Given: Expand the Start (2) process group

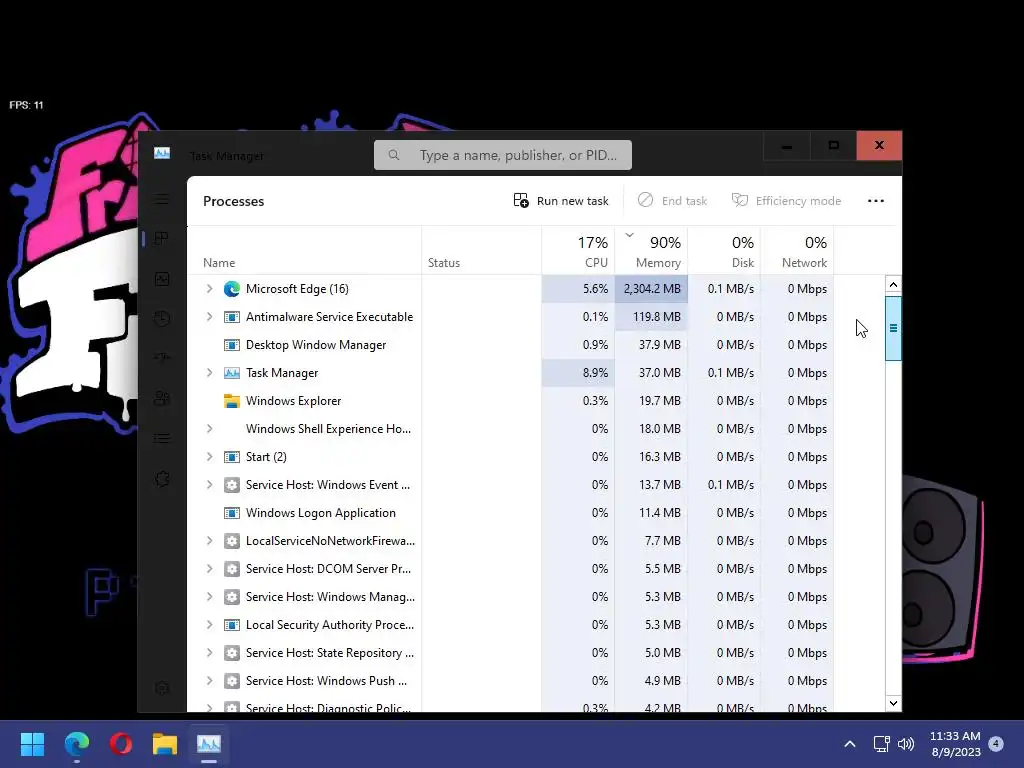Looking at the screenshot, I should [209, 457].
